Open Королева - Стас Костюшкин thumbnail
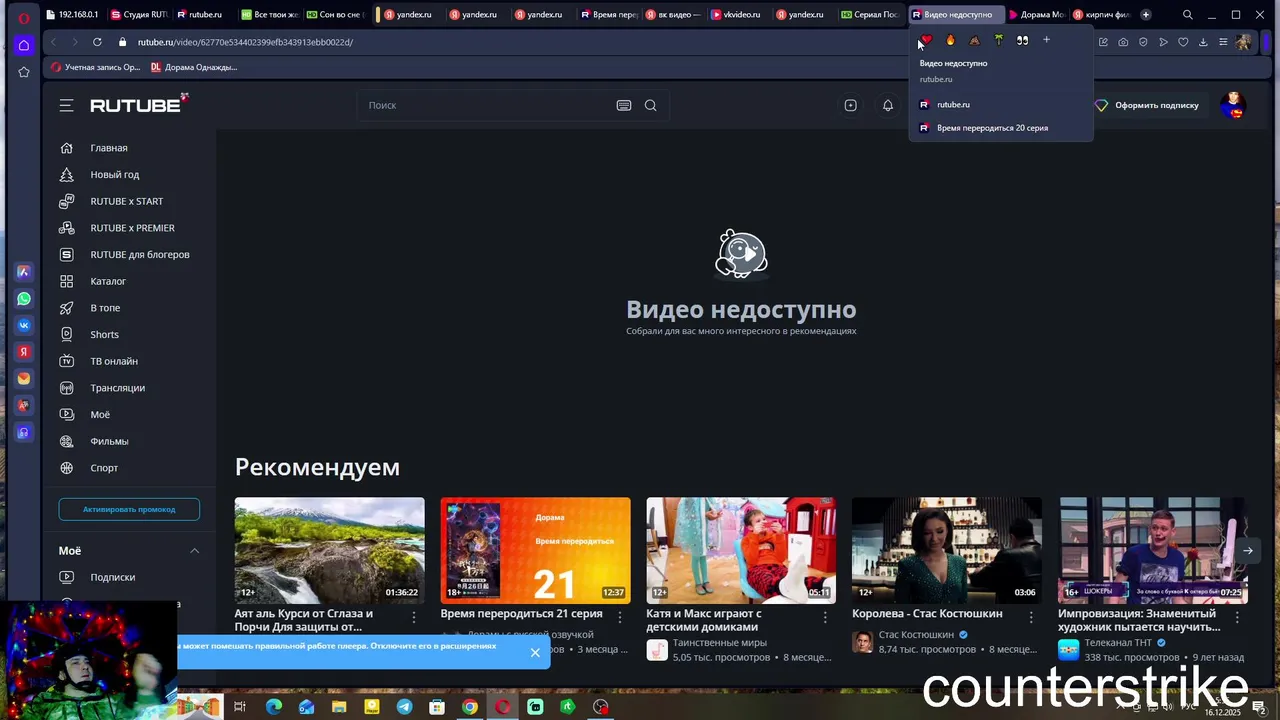The width and height of the screenshot is (1280, 720). 947,550
